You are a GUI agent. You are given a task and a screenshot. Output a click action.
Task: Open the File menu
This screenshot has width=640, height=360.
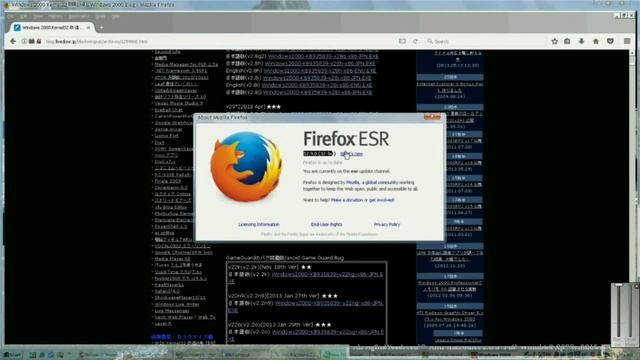pyautogui.click(x=11, y=16)
